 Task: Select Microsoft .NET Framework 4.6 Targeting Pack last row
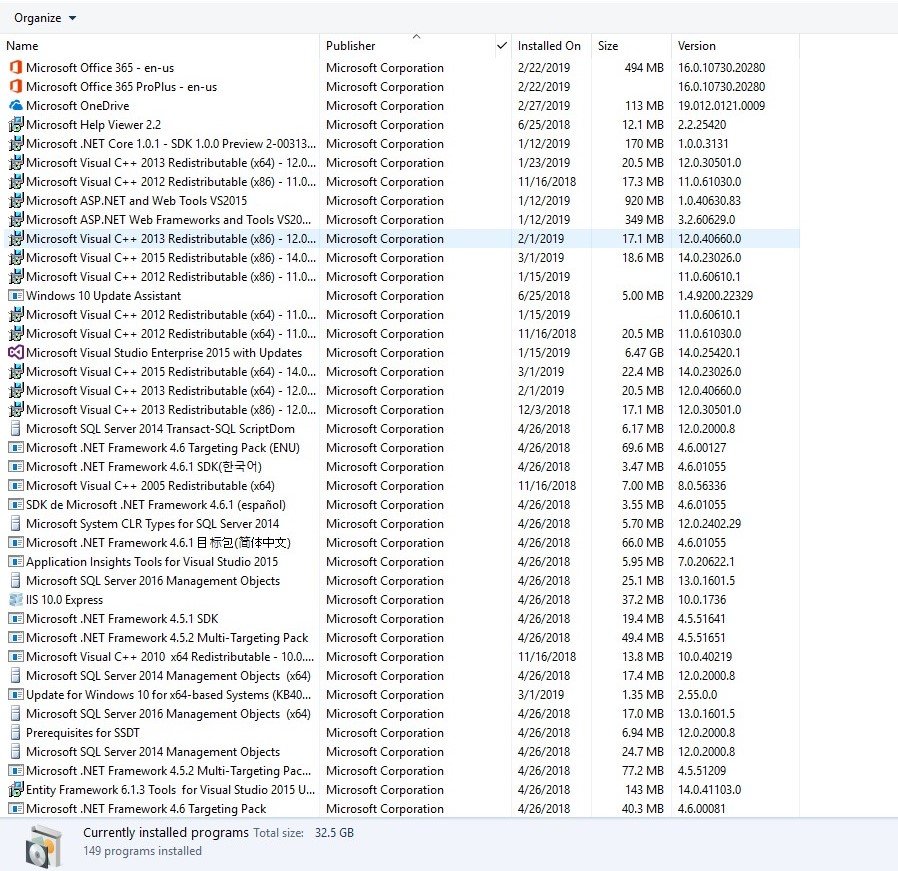click(146, 809)
